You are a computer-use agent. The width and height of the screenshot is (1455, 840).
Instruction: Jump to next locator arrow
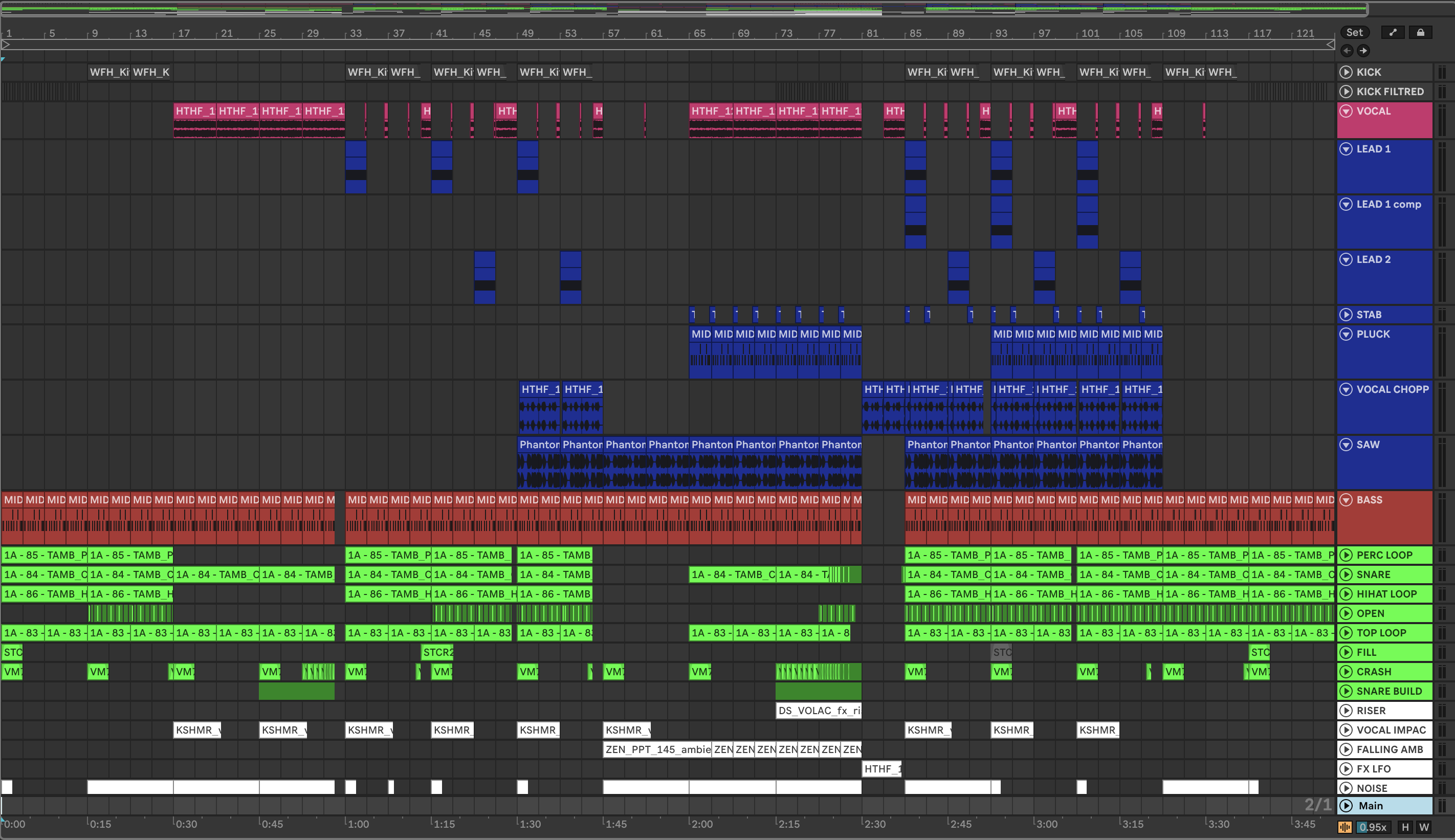(x=1363, y=51)
